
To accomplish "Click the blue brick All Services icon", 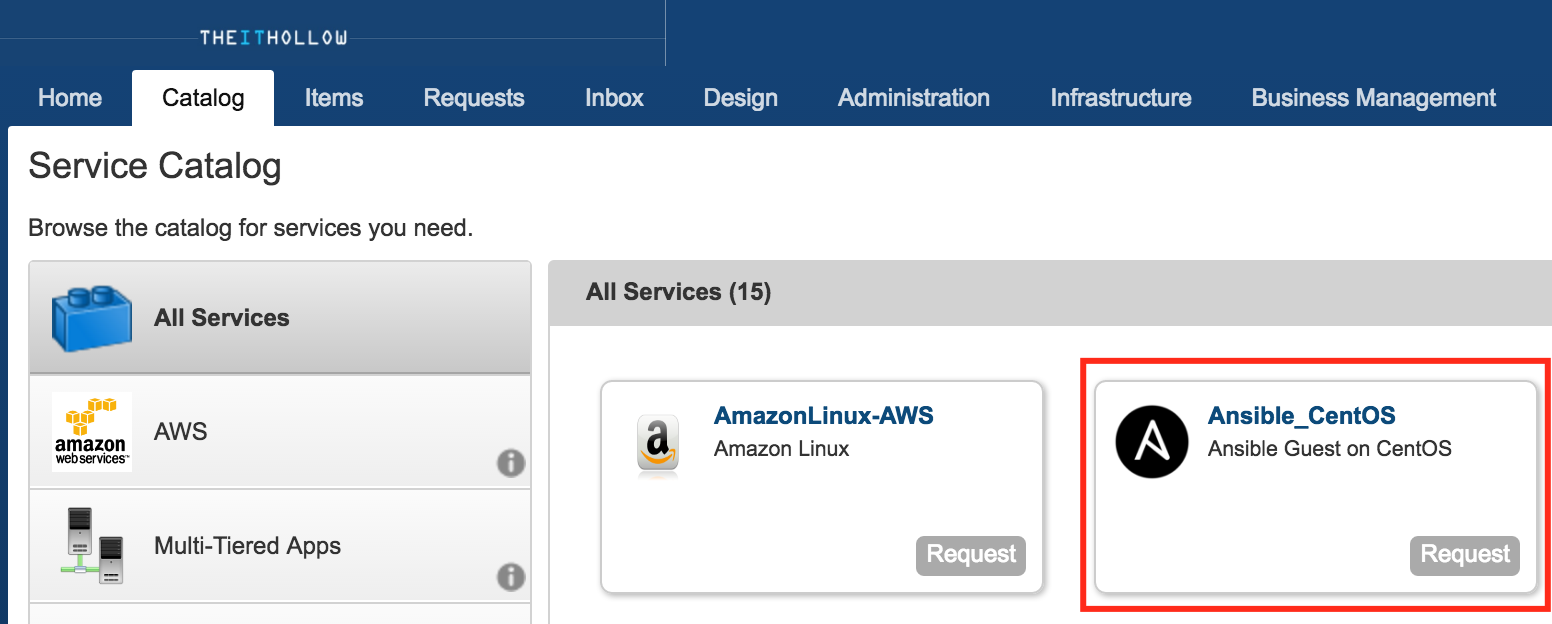I will [x=91, y=318].
